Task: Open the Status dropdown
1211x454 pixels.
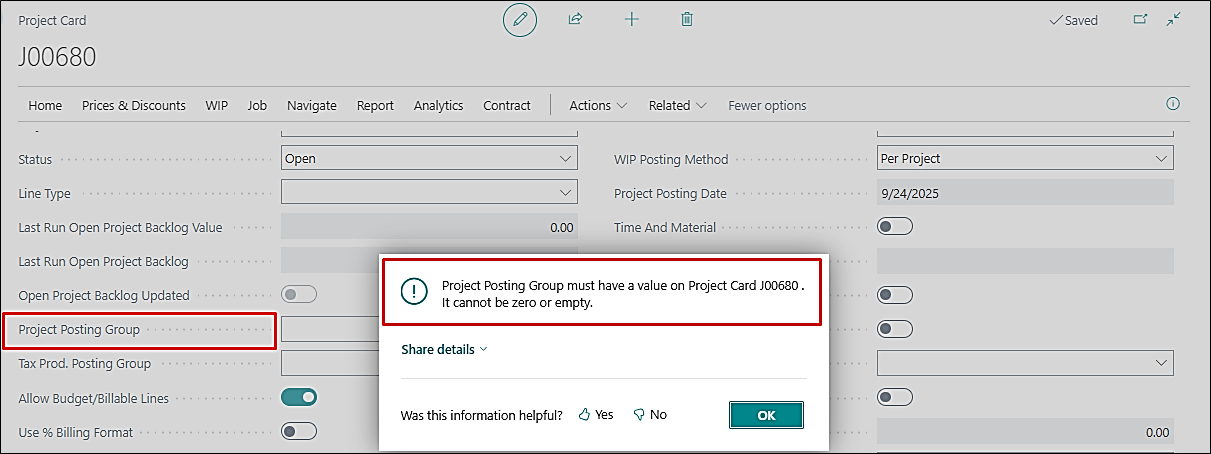Action: coord(429,159)
